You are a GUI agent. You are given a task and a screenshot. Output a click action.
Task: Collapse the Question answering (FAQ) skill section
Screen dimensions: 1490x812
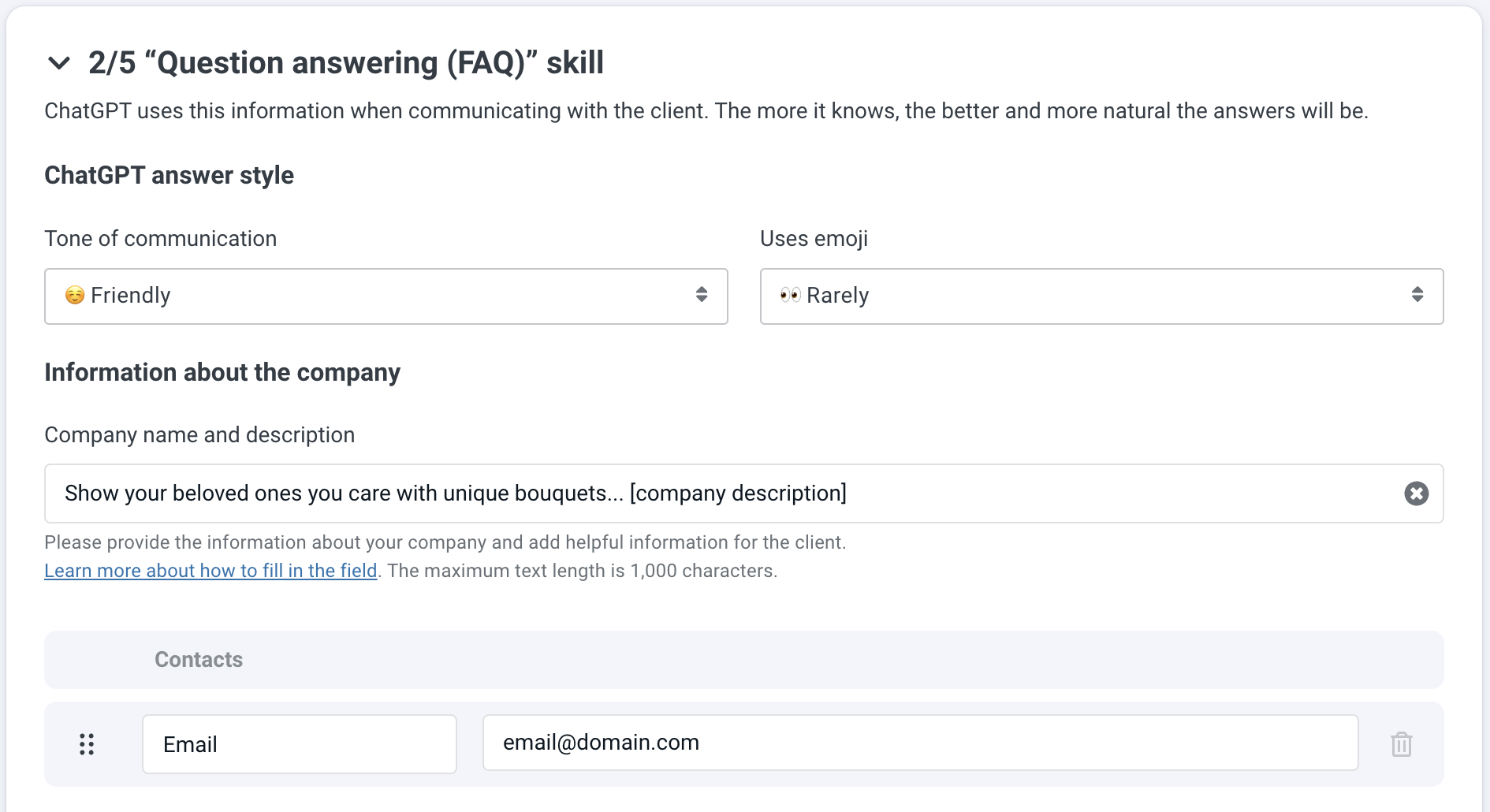[x=59, y=63]
